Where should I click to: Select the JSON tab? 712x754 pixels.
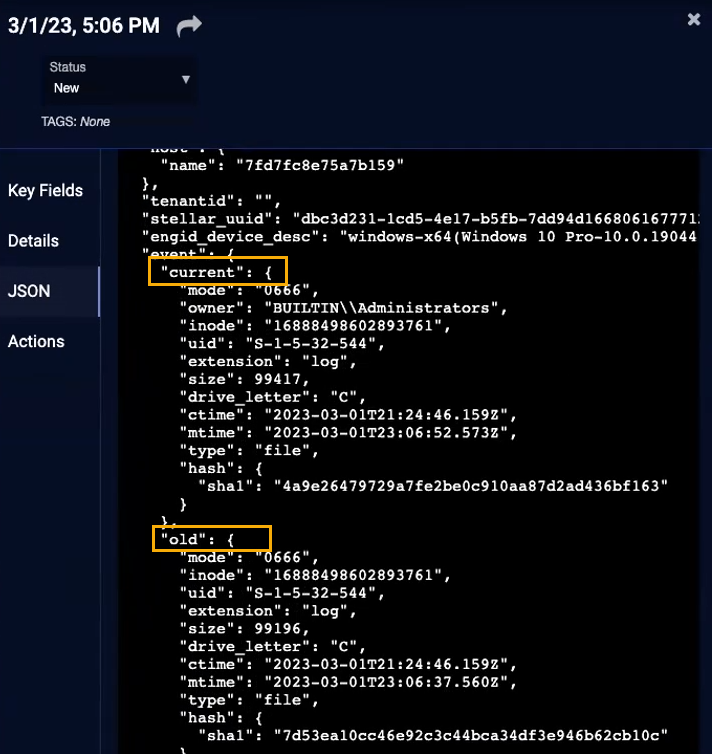coord(29,291)
